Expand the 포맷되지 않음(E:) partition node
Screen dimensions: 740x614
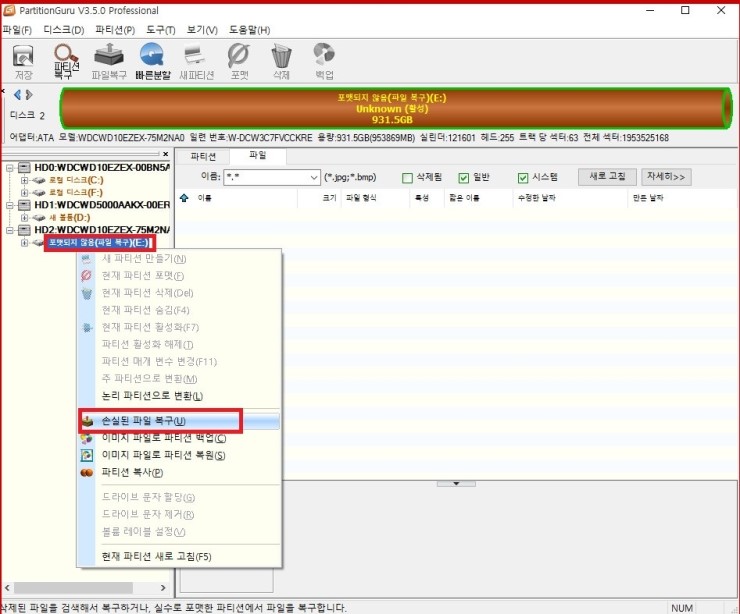(25, 243)
